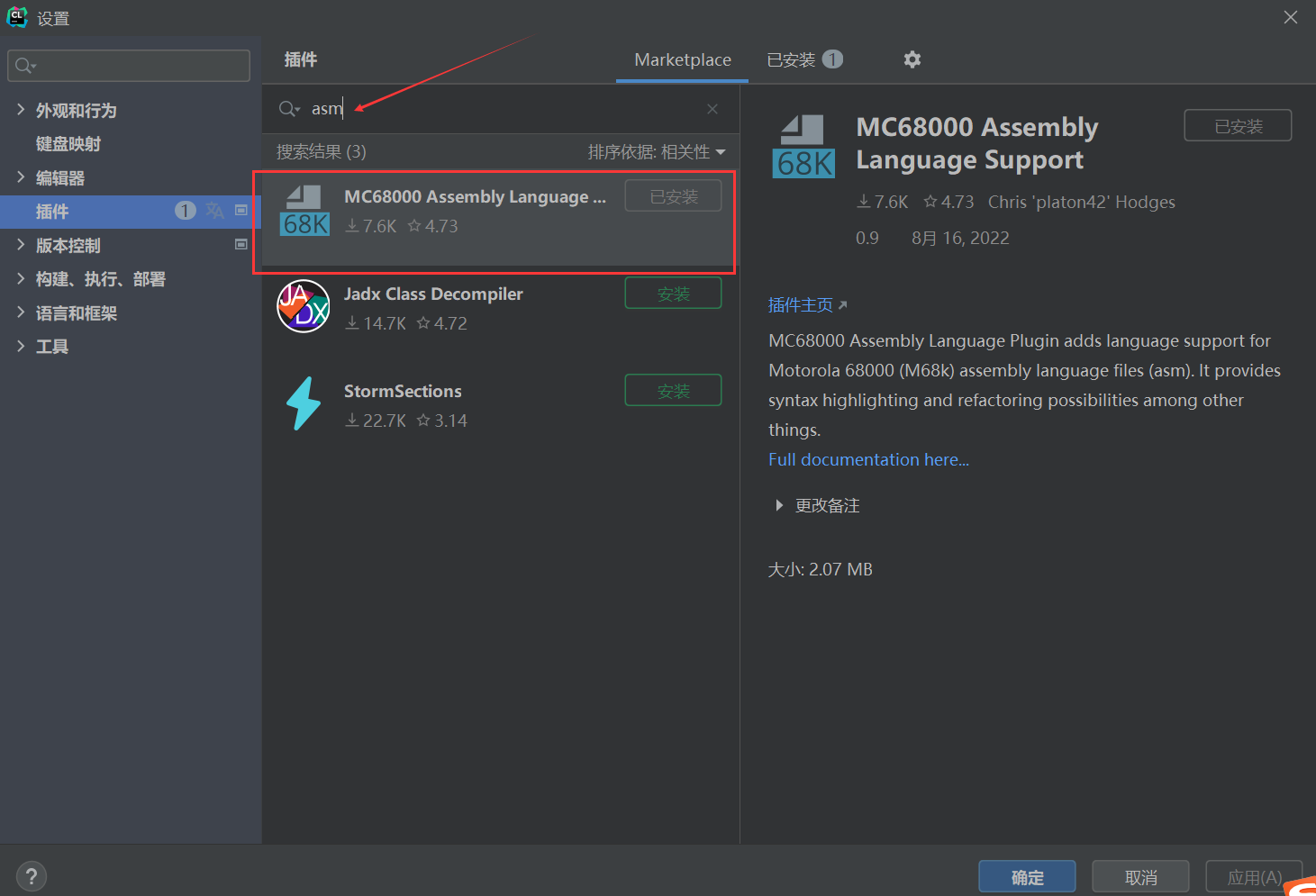
Task: Click the translation icon on the 插件 row
Action: click(x=214, y=211)
